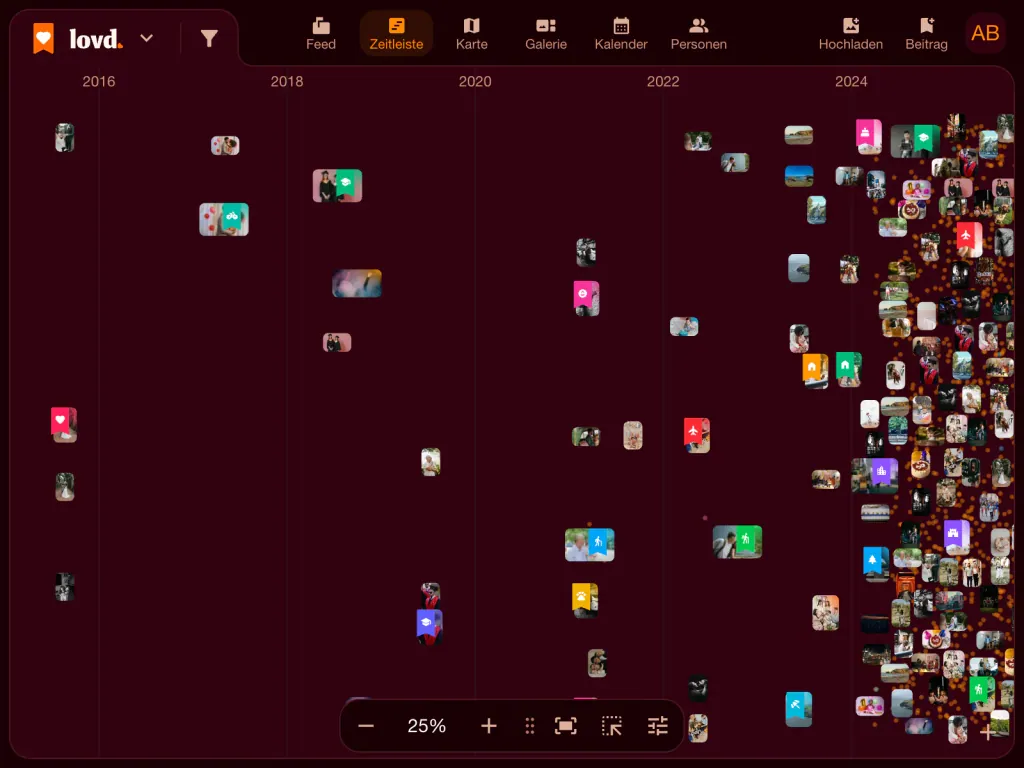Click the fit-to-screen frame icon

pyautogui.click(x=566, y=726)
